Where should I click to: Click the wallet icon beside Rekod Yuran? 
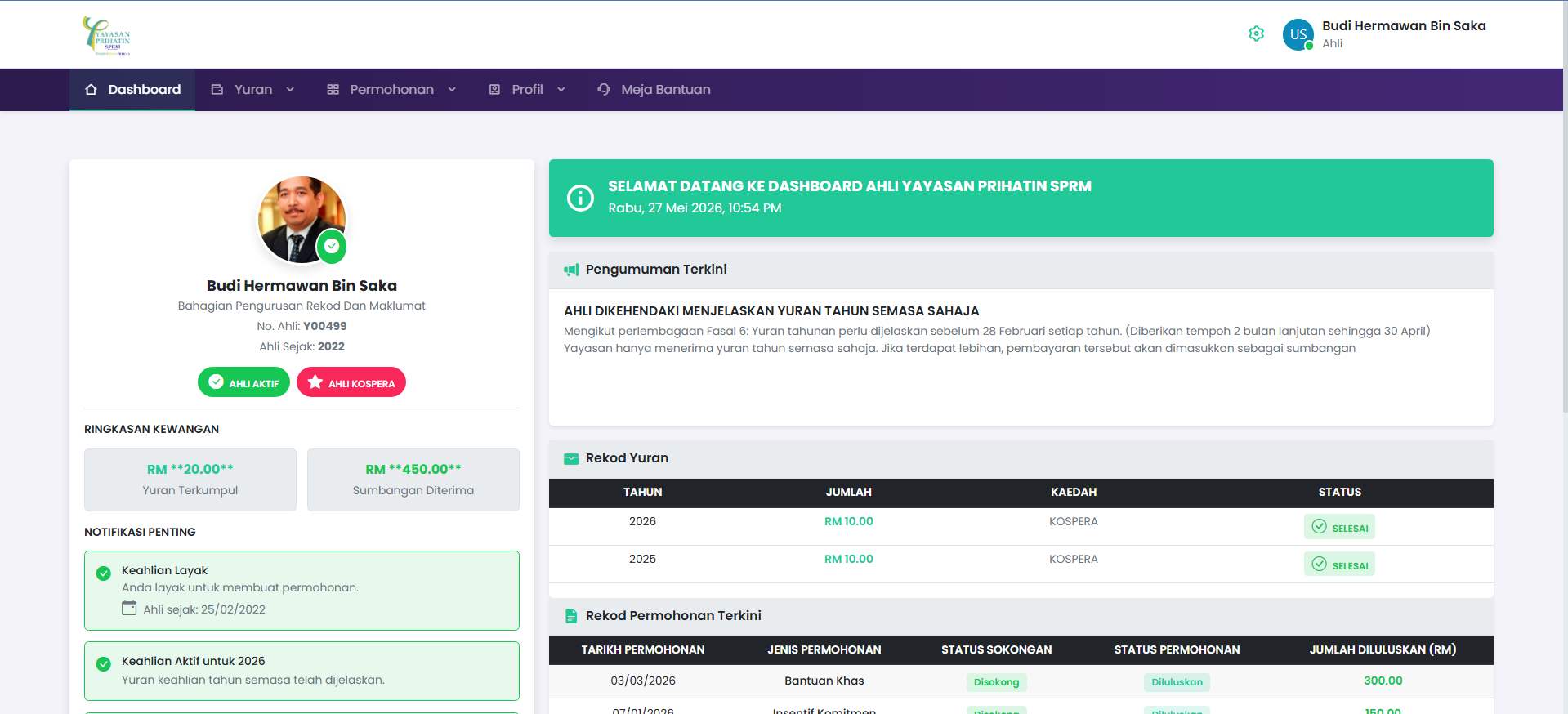click(571, 459)
